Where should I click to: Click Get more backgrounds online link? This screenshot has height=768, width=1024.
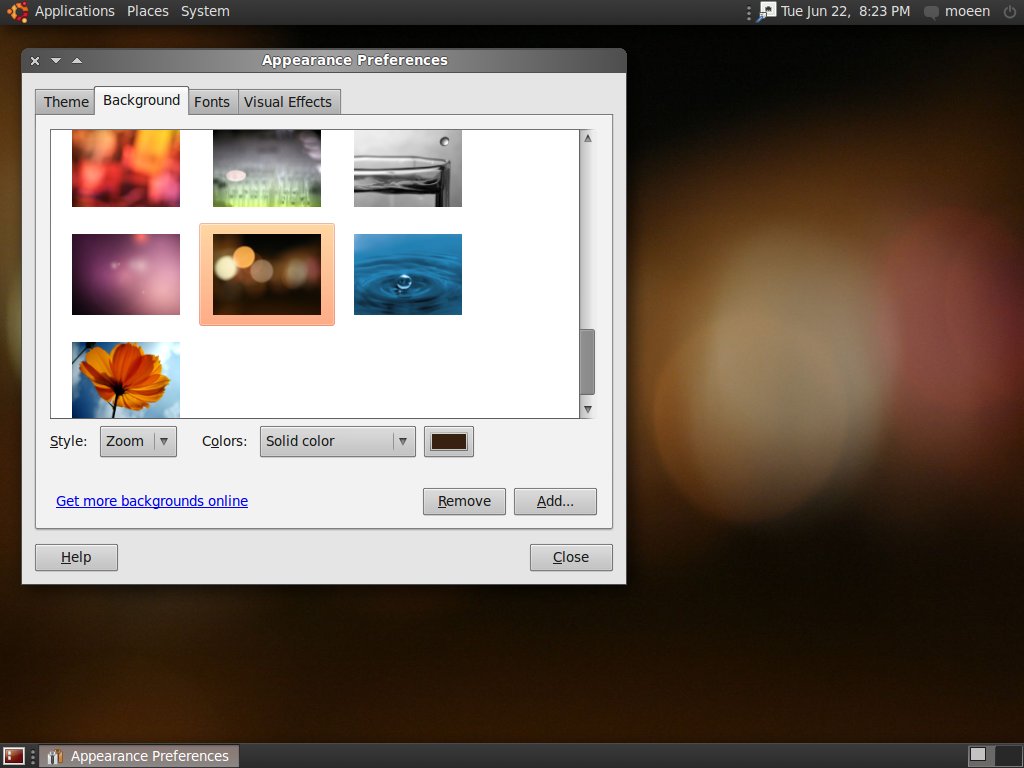(152, 501)
